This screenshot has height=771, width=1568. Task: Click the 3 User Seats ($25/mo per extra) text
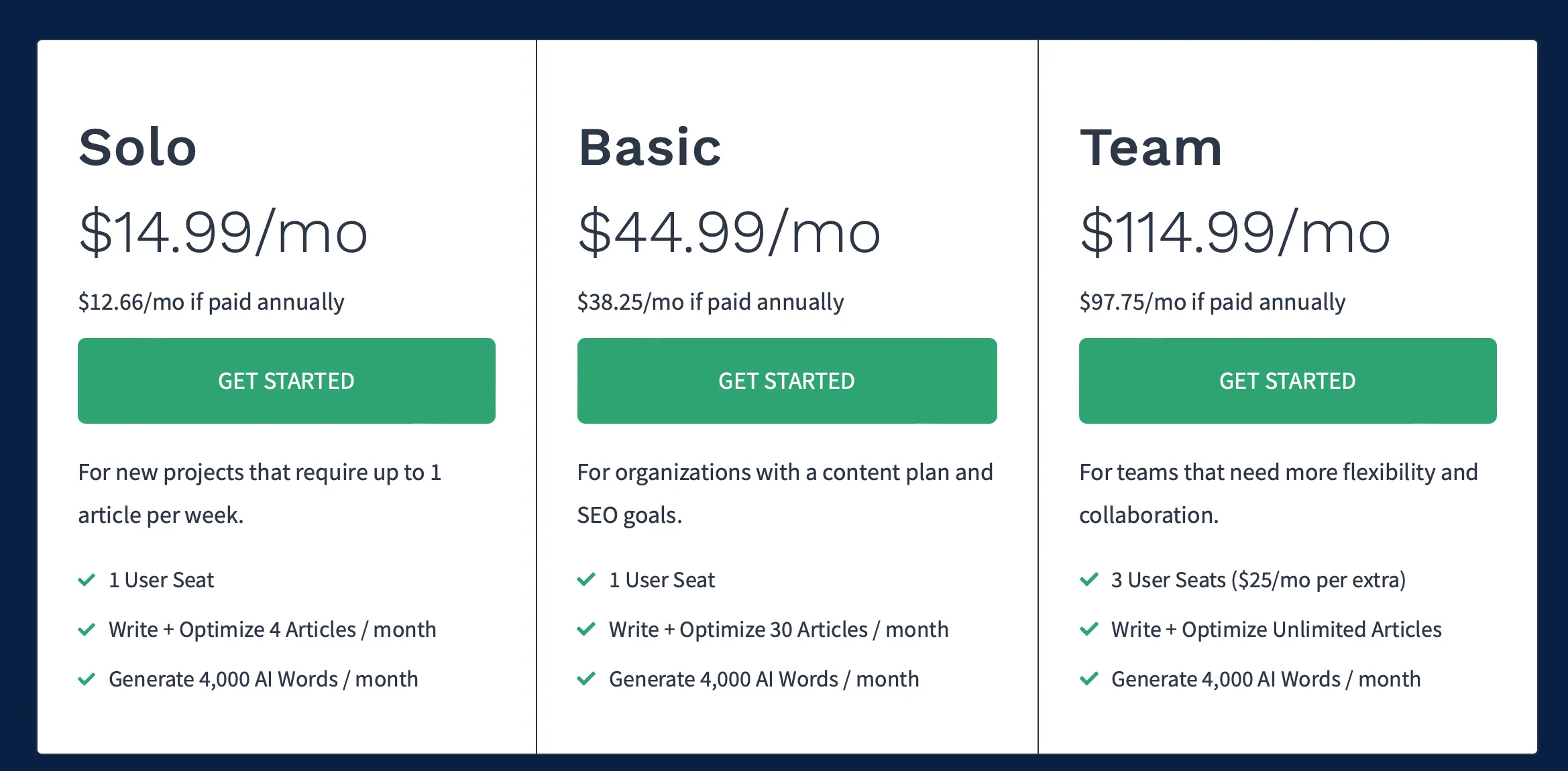[1258, 580]
